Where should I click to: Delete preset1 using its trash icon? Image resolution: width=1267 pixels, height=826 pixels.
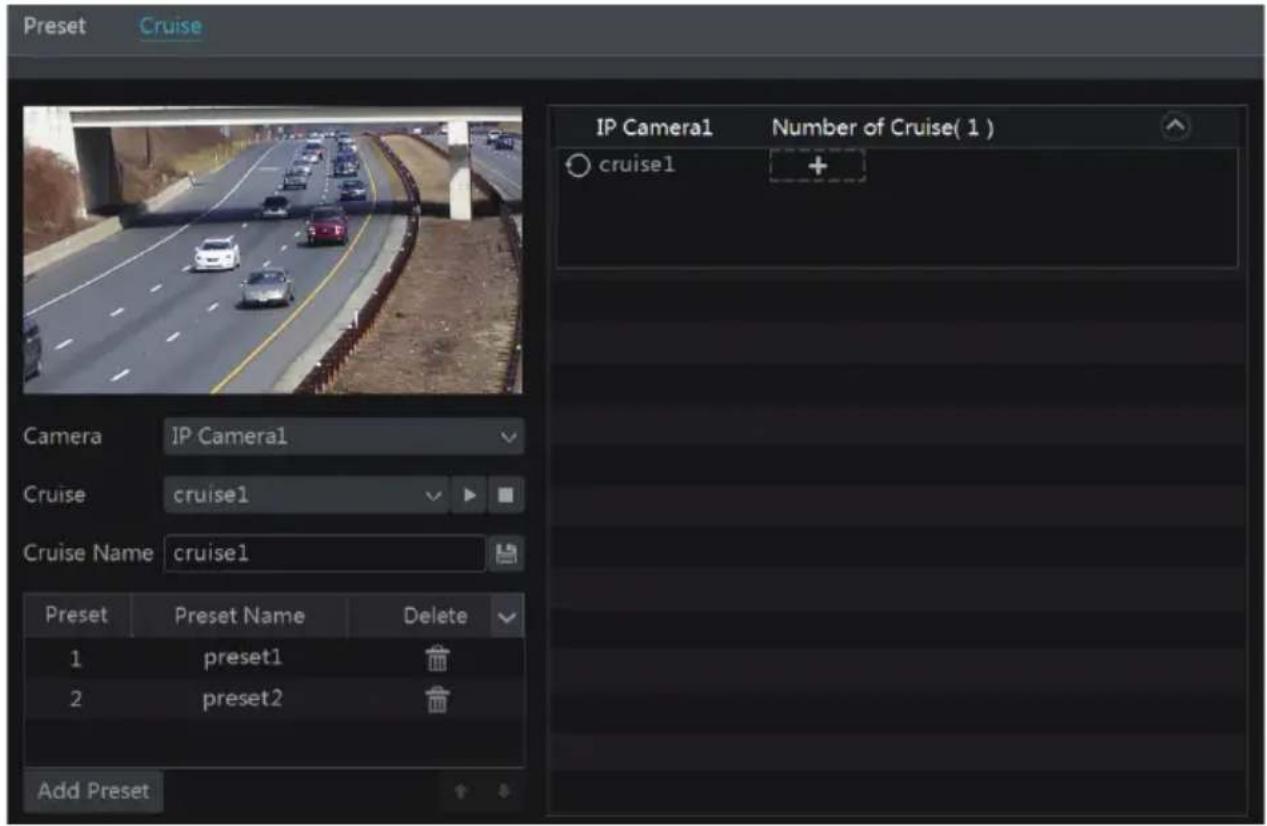coord(437,658)
